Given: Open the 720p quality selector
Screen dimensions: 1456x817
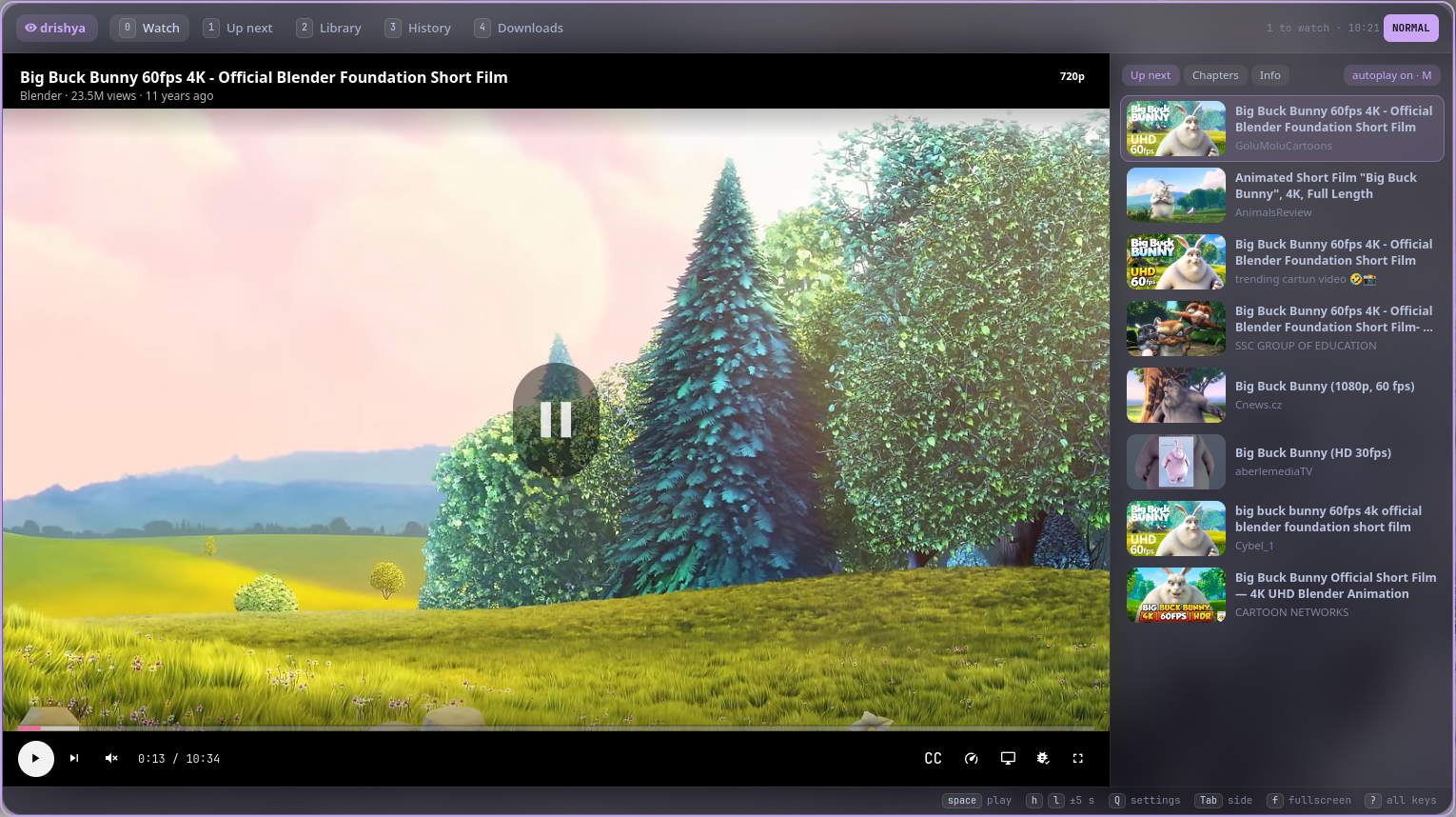Looking at the screenshot, I should pyautogui.click(x=1072, y=76).
